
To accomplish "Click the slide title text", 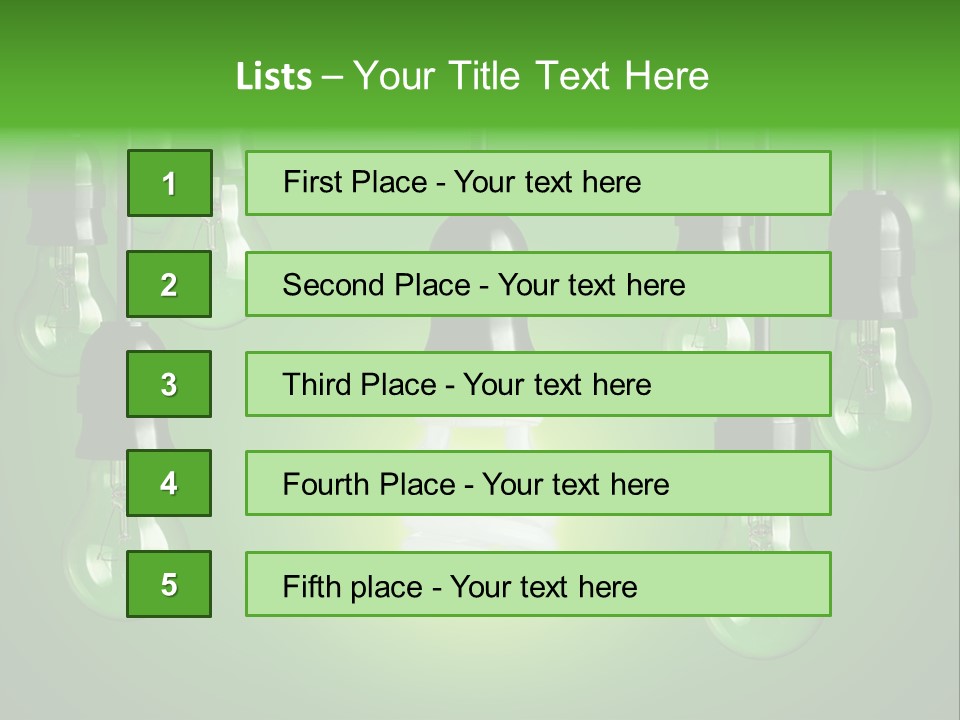I will [472, 76].
